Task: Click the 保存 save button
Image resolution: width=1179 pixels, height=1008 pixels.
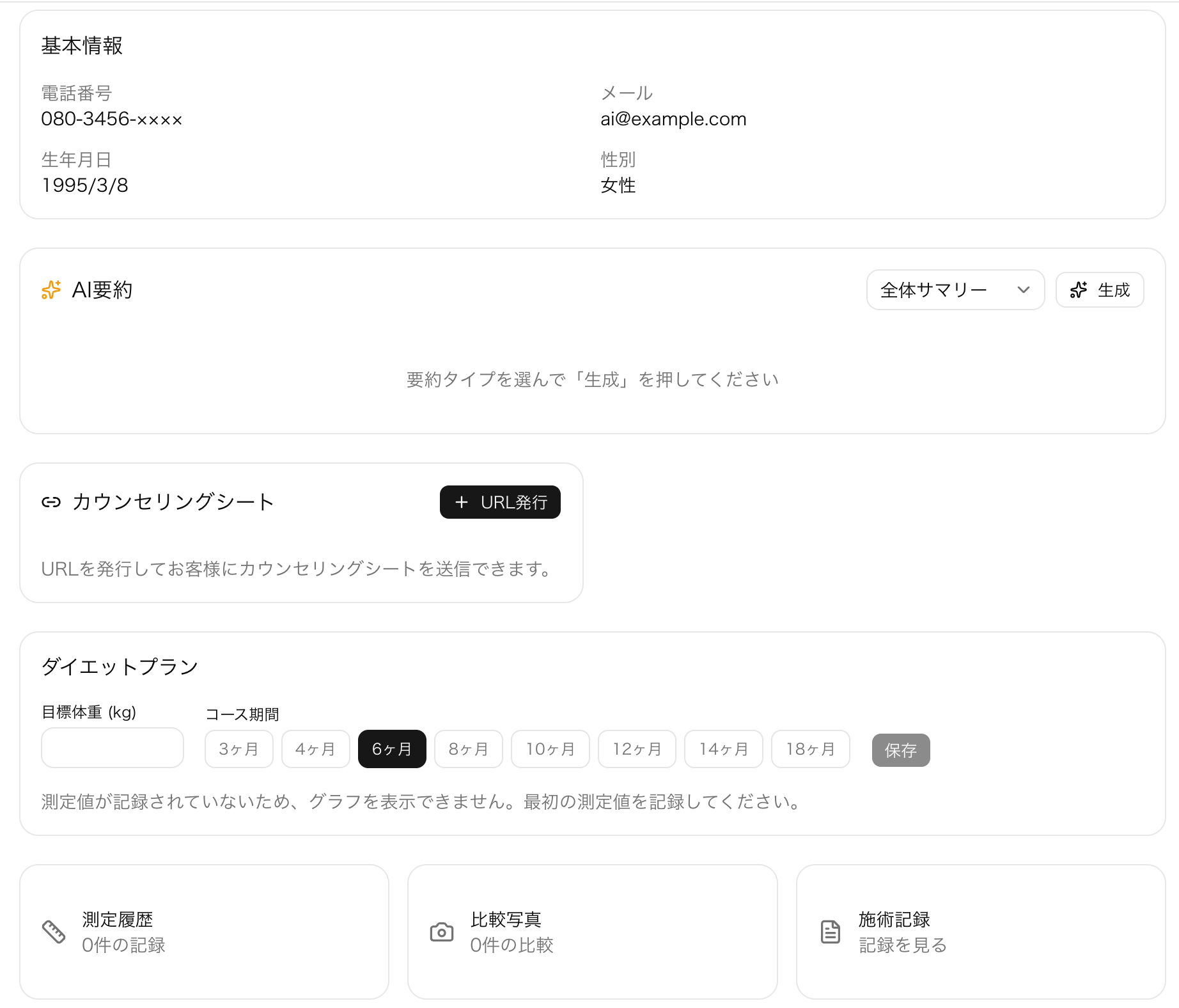Action: [x=900, y=750]
